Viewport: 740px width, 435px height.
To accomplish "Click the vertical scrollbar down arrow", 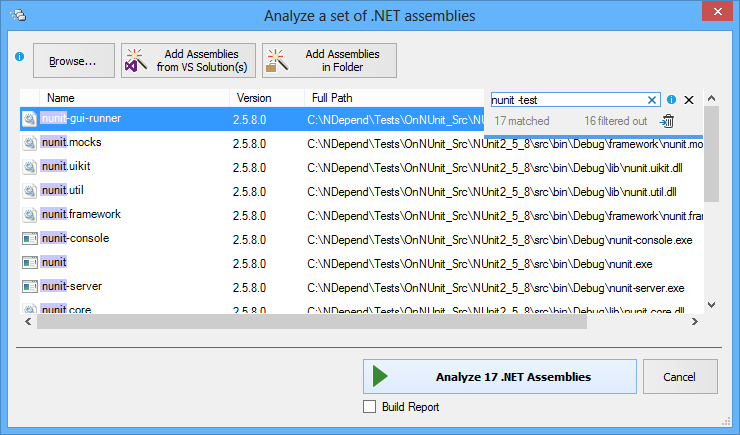I will click(712, 305).
